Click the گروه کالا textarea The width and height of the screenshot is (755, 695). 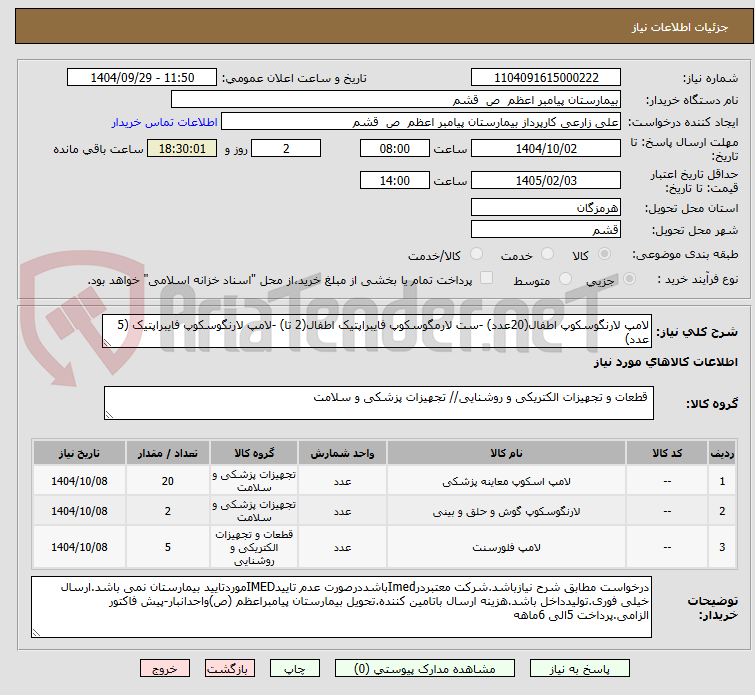(378, 403)
